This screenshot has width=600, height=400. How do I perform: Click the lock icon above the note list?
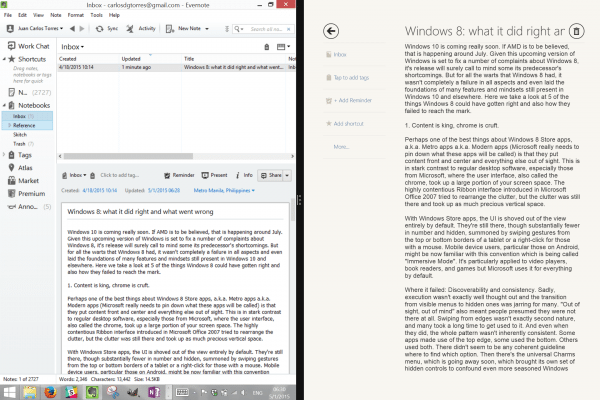267,47
